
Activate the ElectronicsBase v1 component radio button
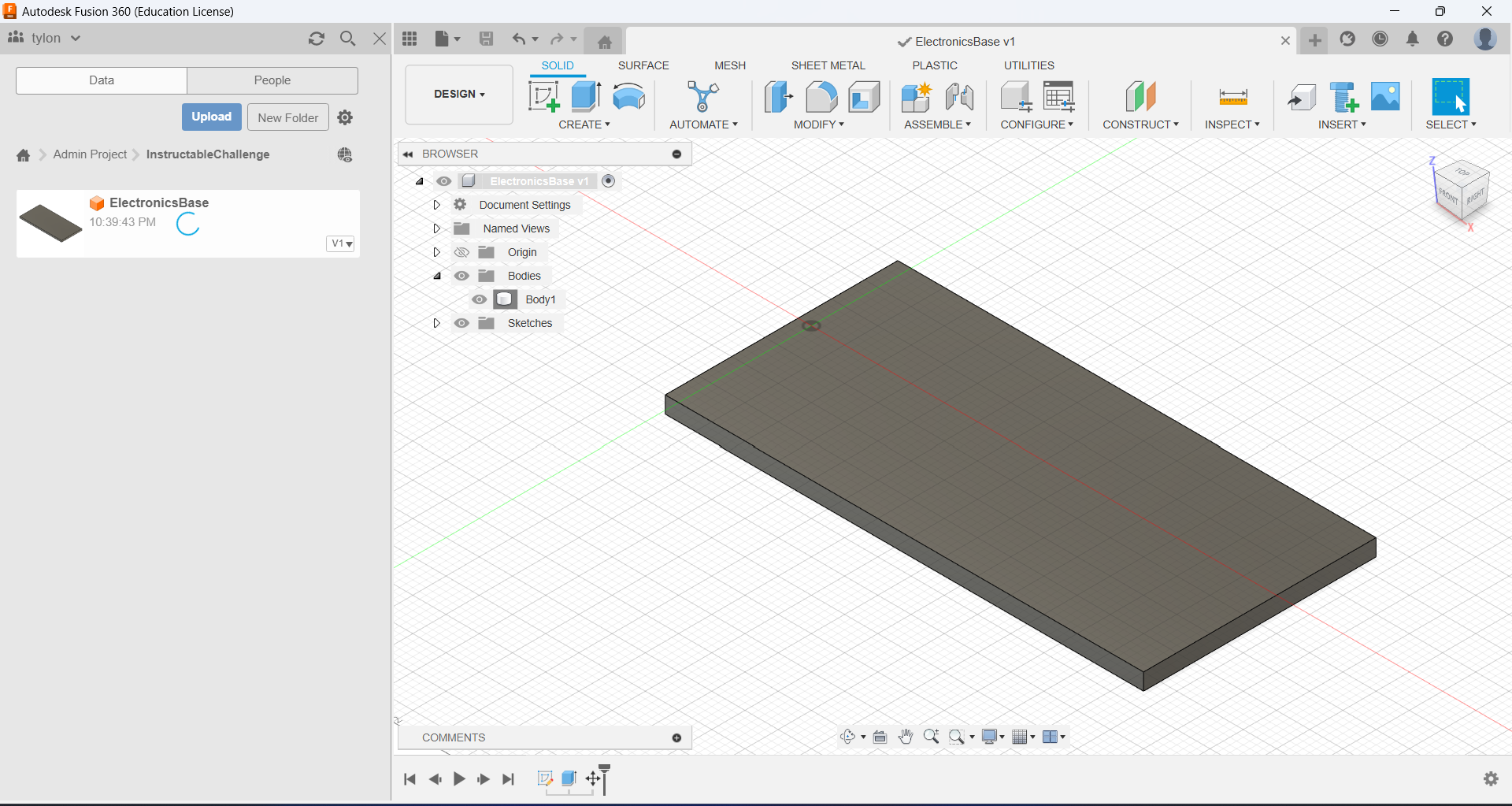[609, 181]
